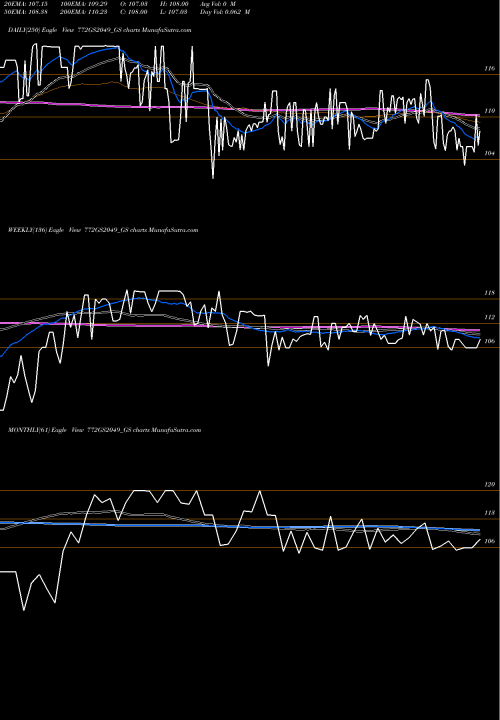Click the open price O: 107.03
Image resolution: width=500 pixels, height=720 pixels.
point(134,4)
